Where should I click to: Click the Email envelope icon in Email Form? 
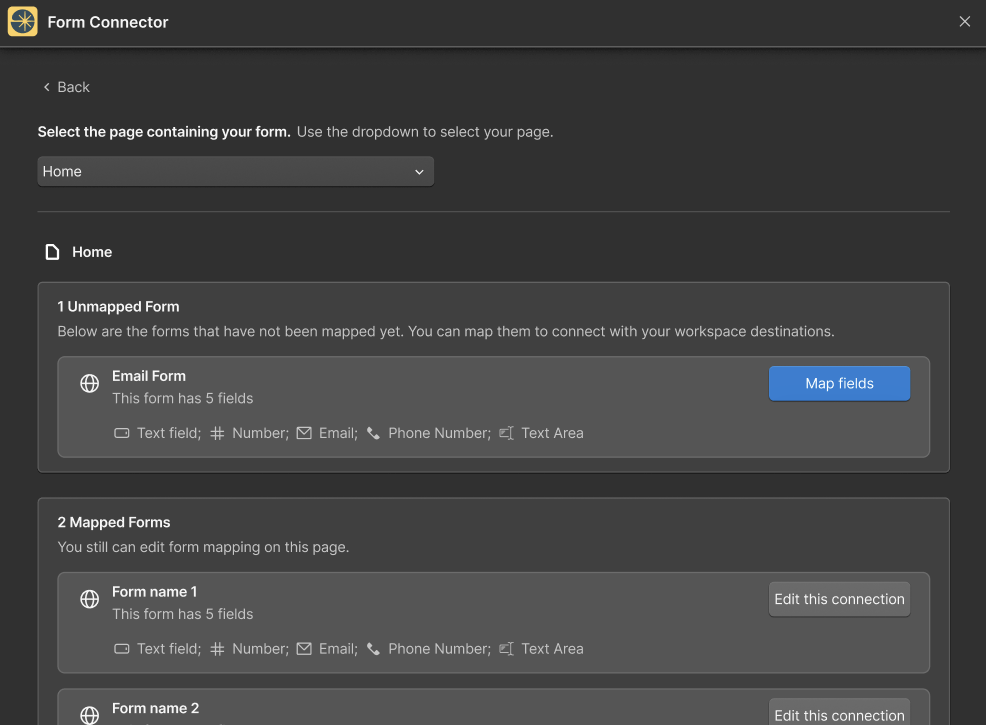pyautogui.click(x=305, y=433)
